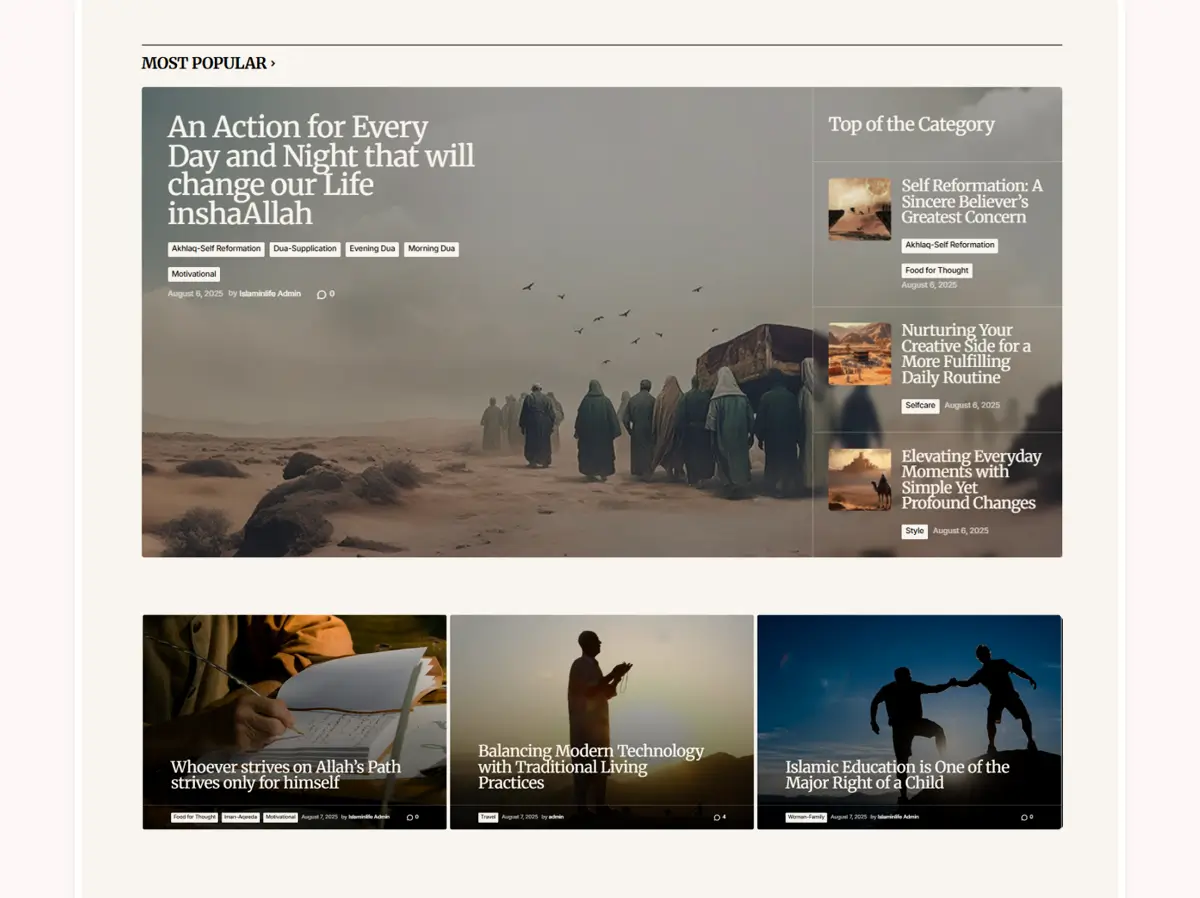Click the 'Selfcare' category tag
The image size is (1200, 898).
point(920,406)
